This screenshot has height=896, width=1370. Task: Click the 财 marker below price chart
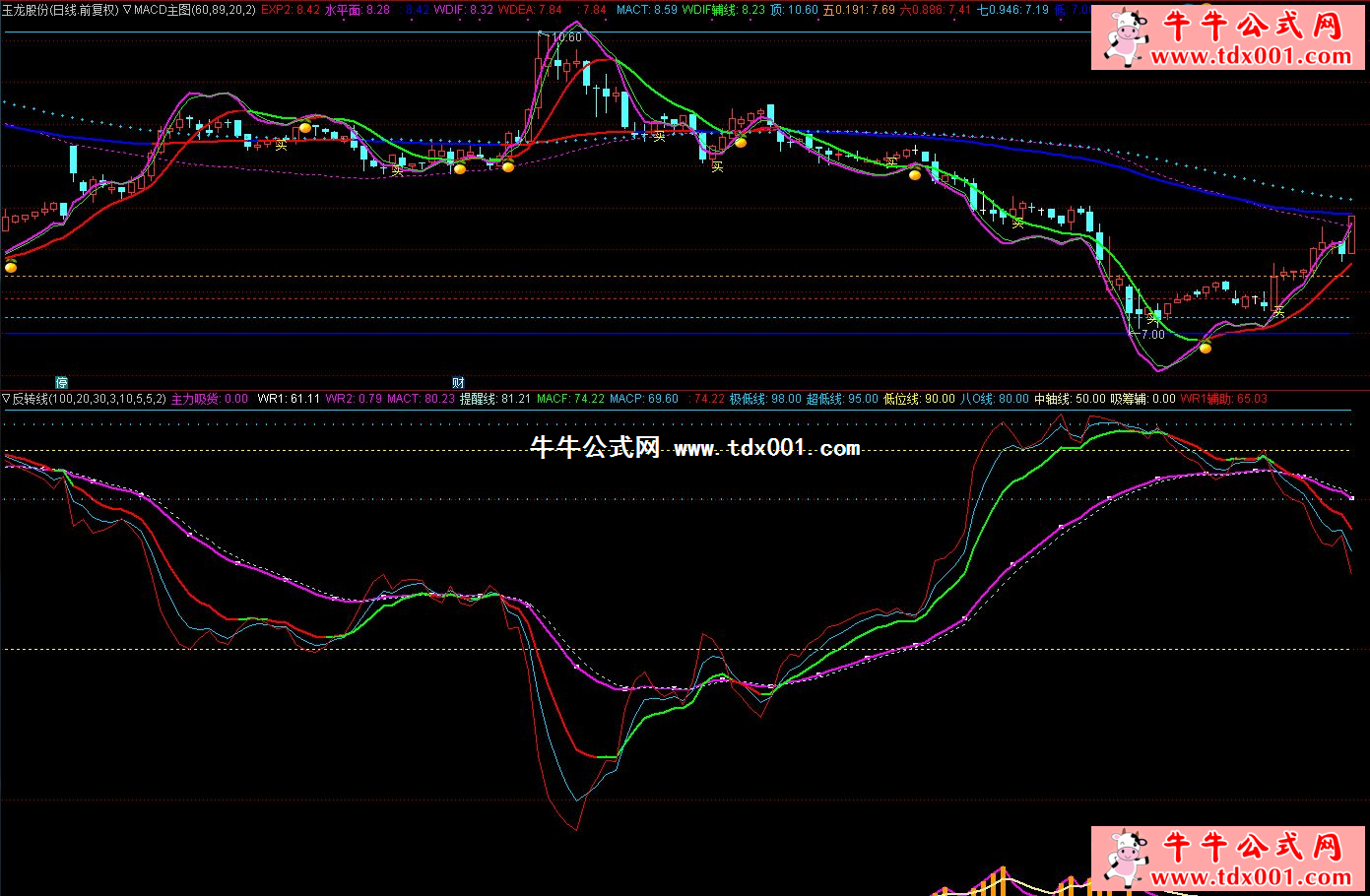click(x=458, y=382)
